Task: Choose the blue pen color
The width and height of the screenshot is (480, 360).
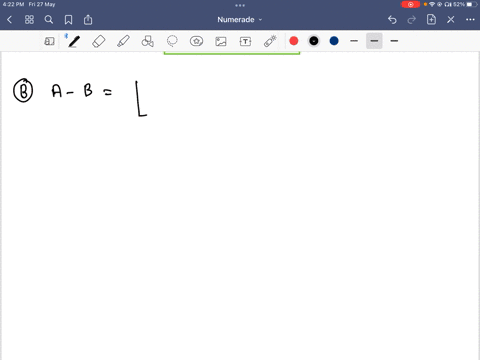Action: [x=334, y=41]
